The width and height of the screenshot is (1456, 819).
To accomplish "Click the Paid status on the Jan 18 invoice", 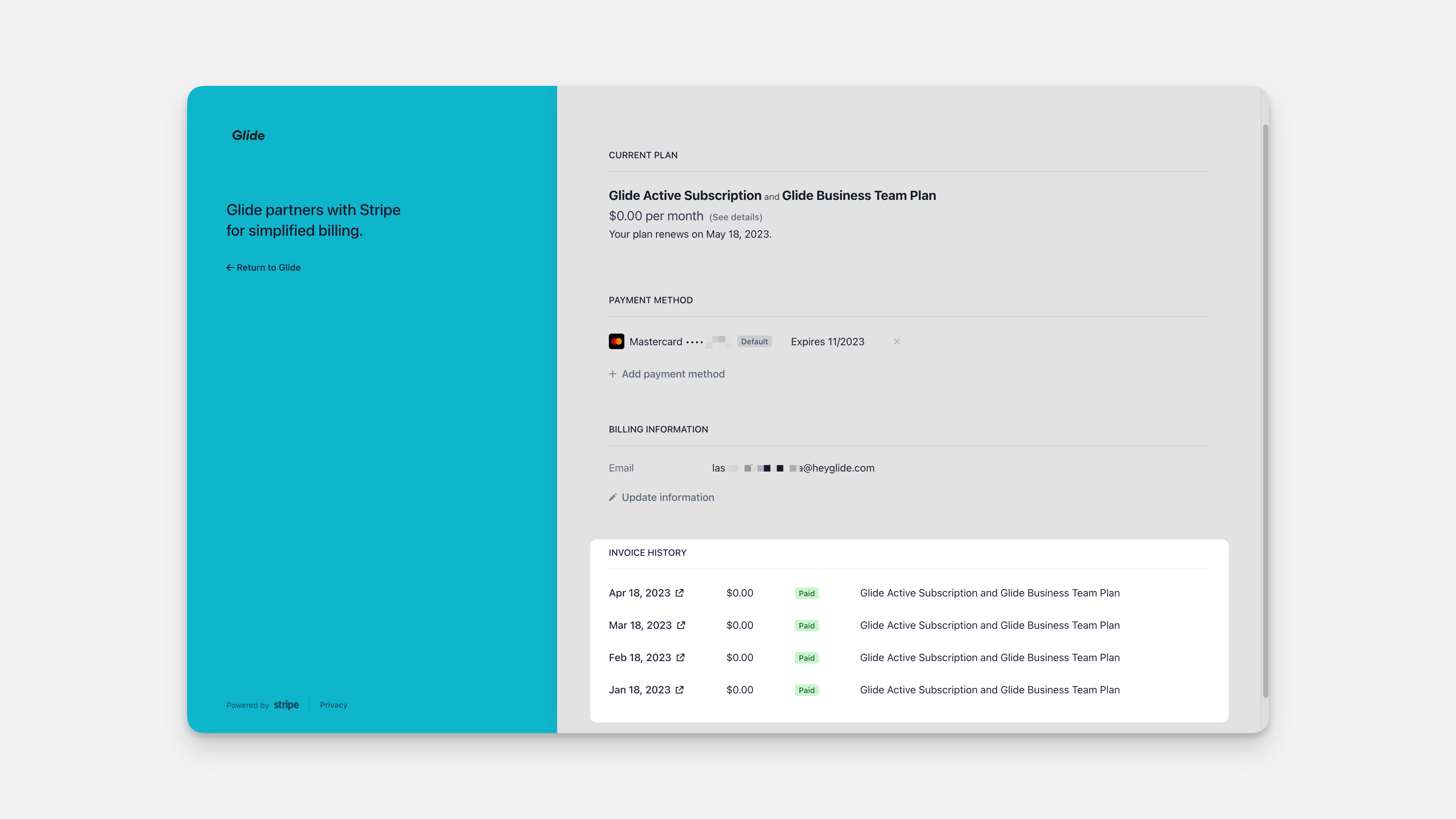I will coord(806,689).
